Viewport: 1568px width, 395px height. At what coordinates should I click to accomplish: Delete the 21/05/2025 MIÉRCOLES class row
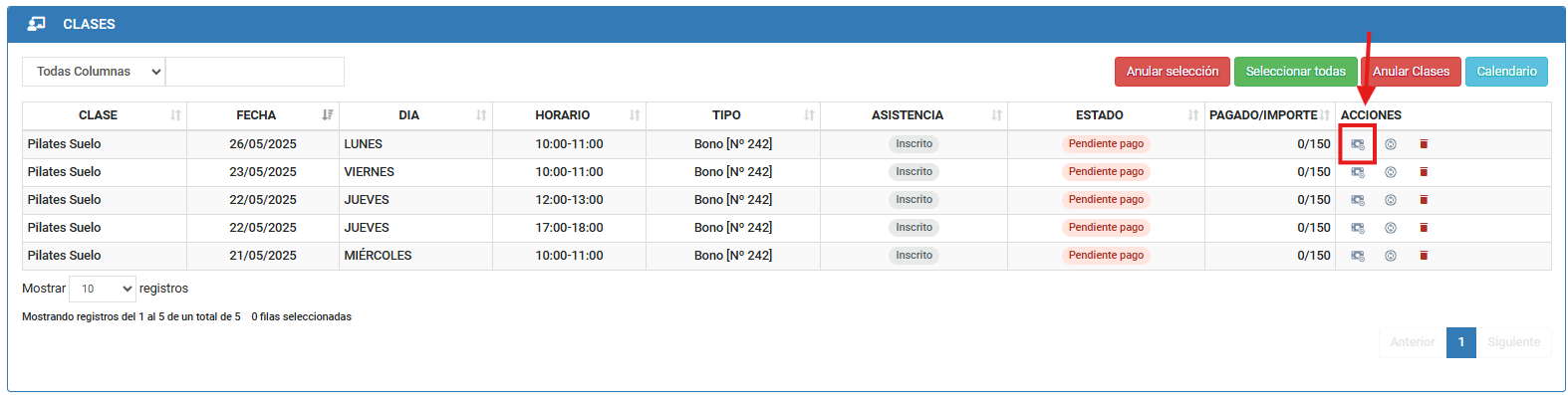coord(1424,256)
